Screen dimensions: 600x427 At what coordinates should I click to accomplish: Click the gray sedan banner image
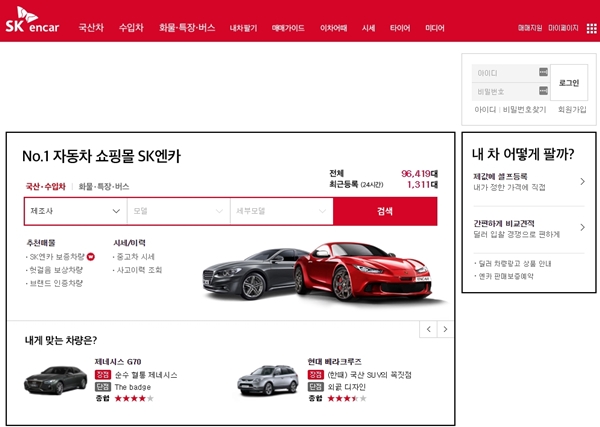tap(249, 274)
